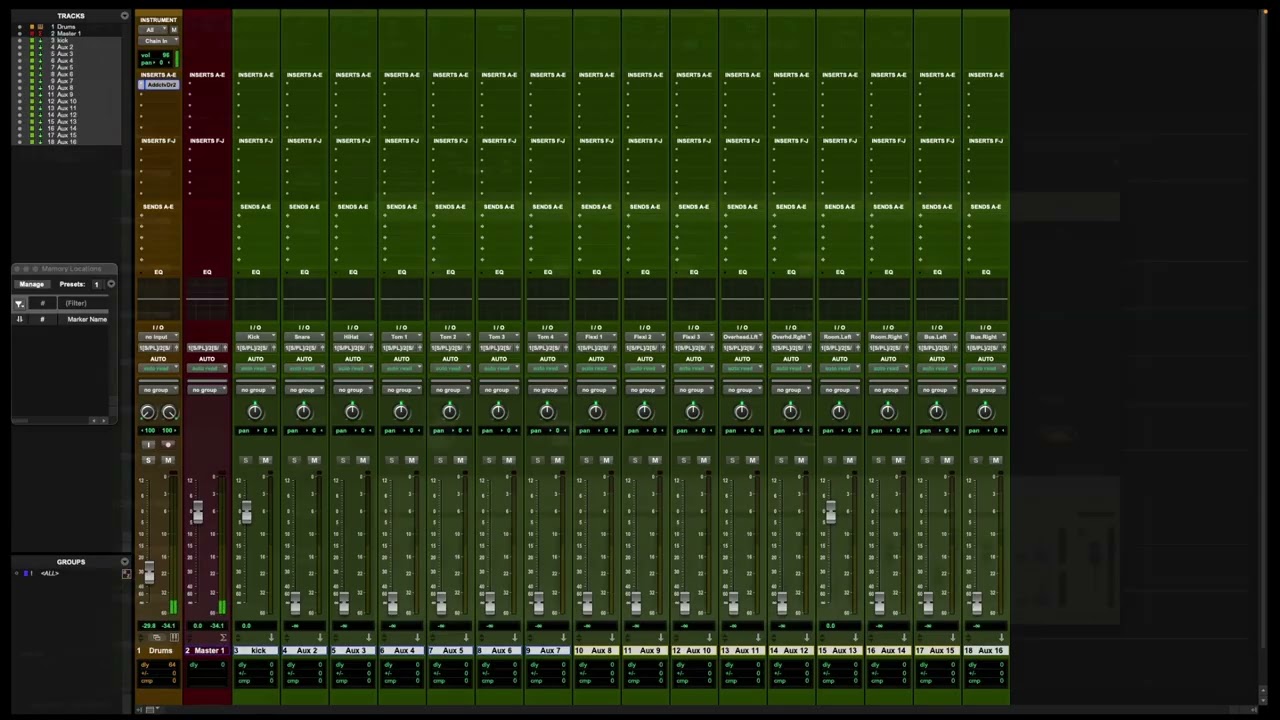Image resolution: width=1280 pixels, height=720 pixels.
Task: Open the Tracks list popup menu
Action: 124,16
